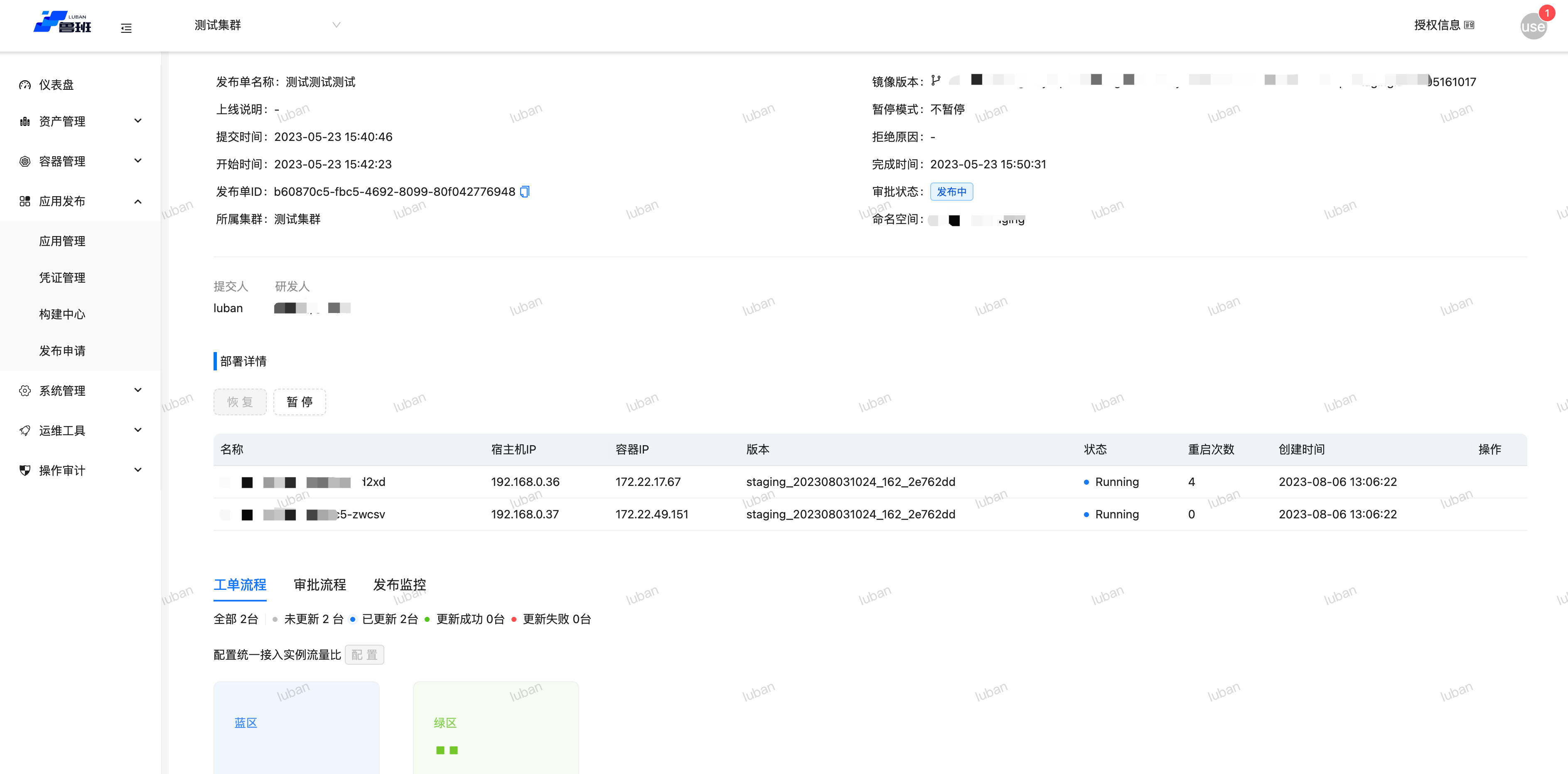The width and height of the screenshot is (1568, 774).
Task: Click the dashboard gauge icon
Action: pos(25,85)
